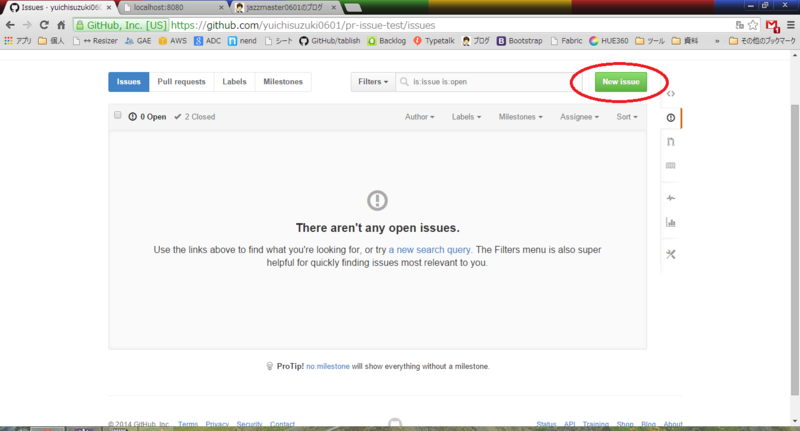Open the HUE360 bookmark
The image size is (800, 431).
(609, 41)
